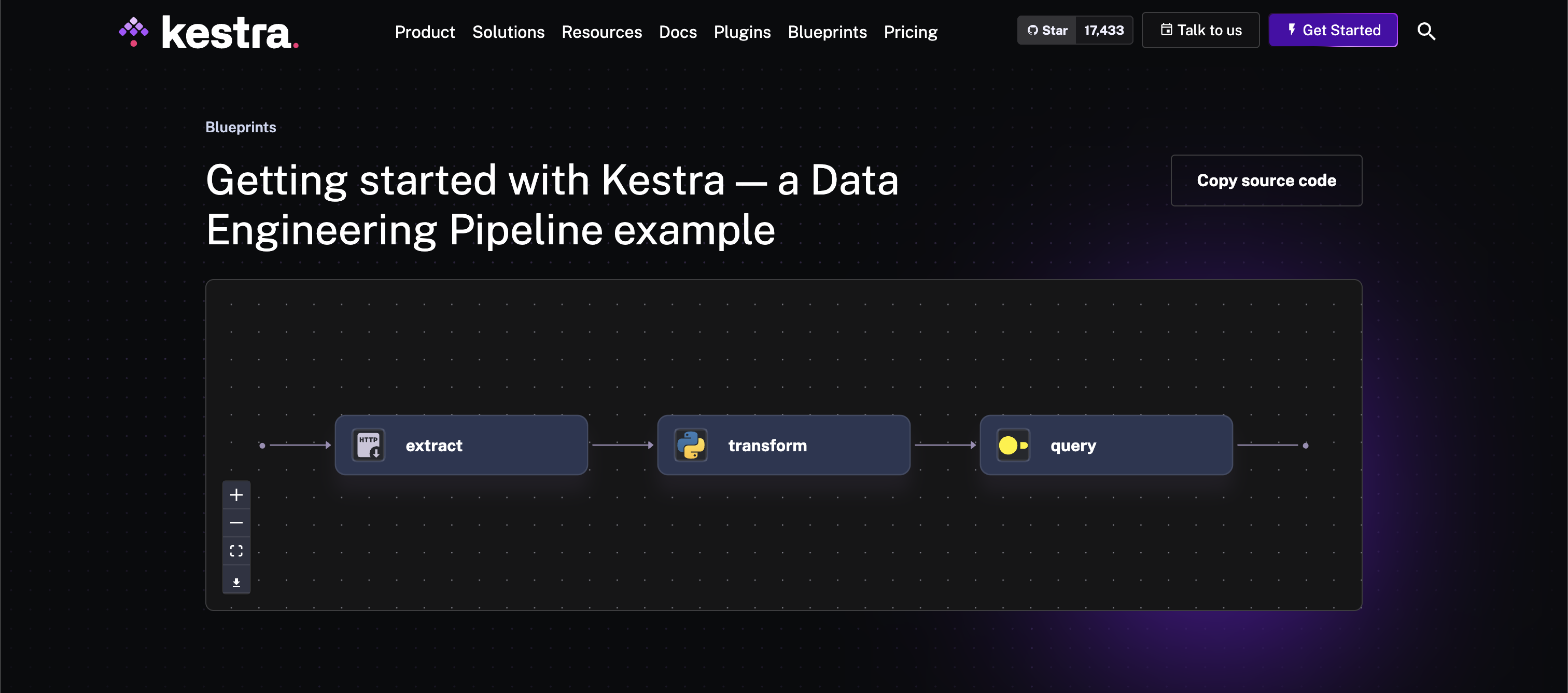Image resolution: width=1568 pixels, height=693 pixels.
Task: Open the Resources menu
Action: pos(601,32)
